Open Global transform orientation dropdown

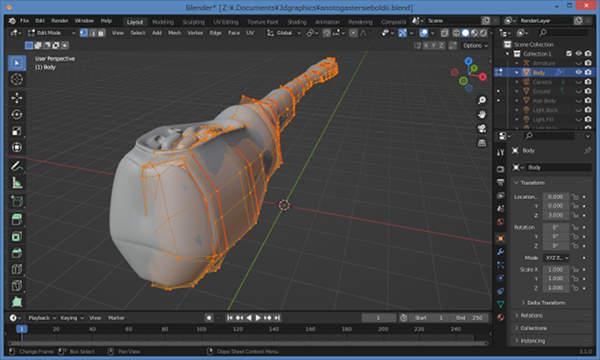[x=284, y=33]
